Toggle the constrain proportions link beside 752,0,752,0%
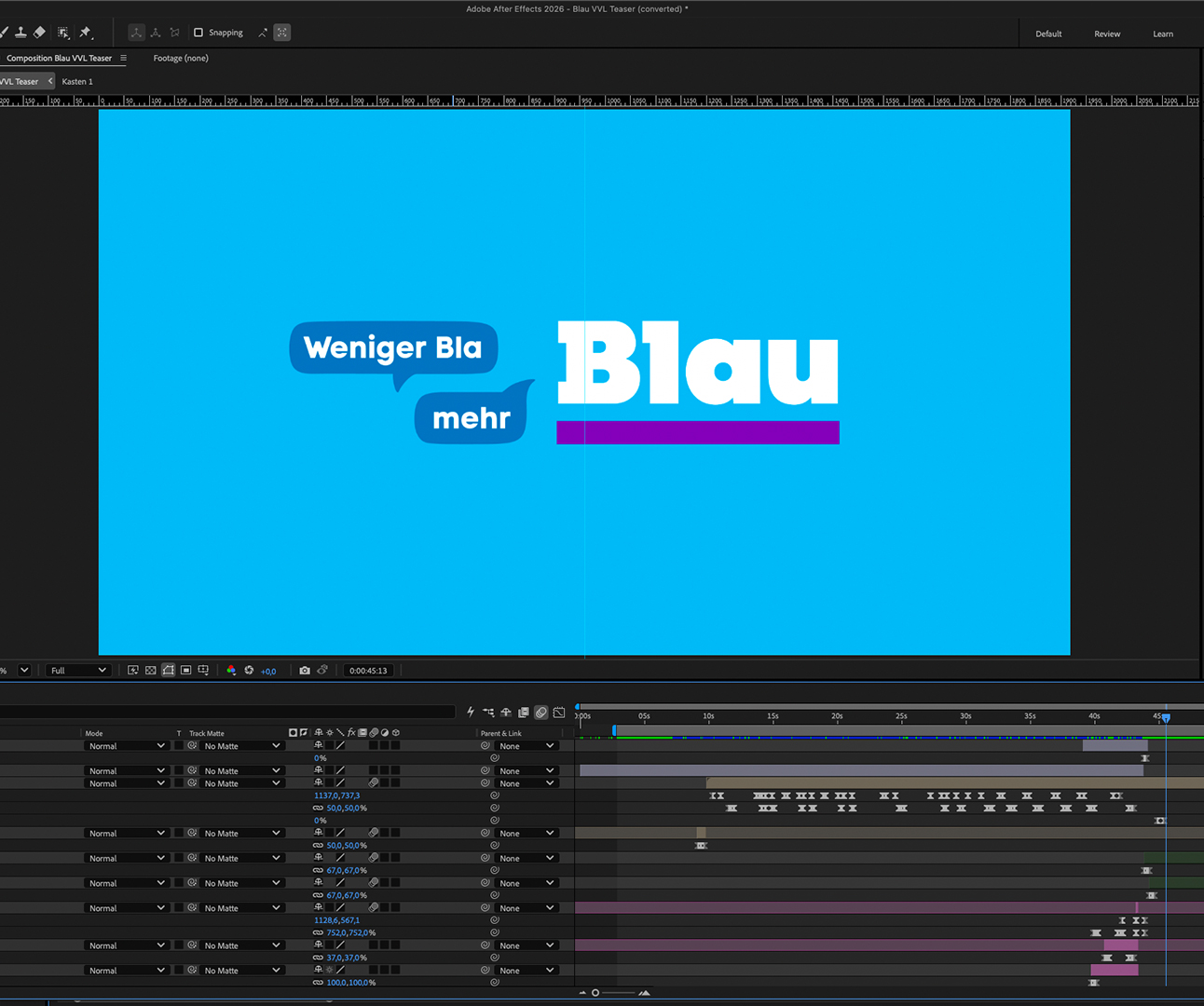Image resolution: width=1204 pixels, height=1006 pixels. tap(318, 932)
